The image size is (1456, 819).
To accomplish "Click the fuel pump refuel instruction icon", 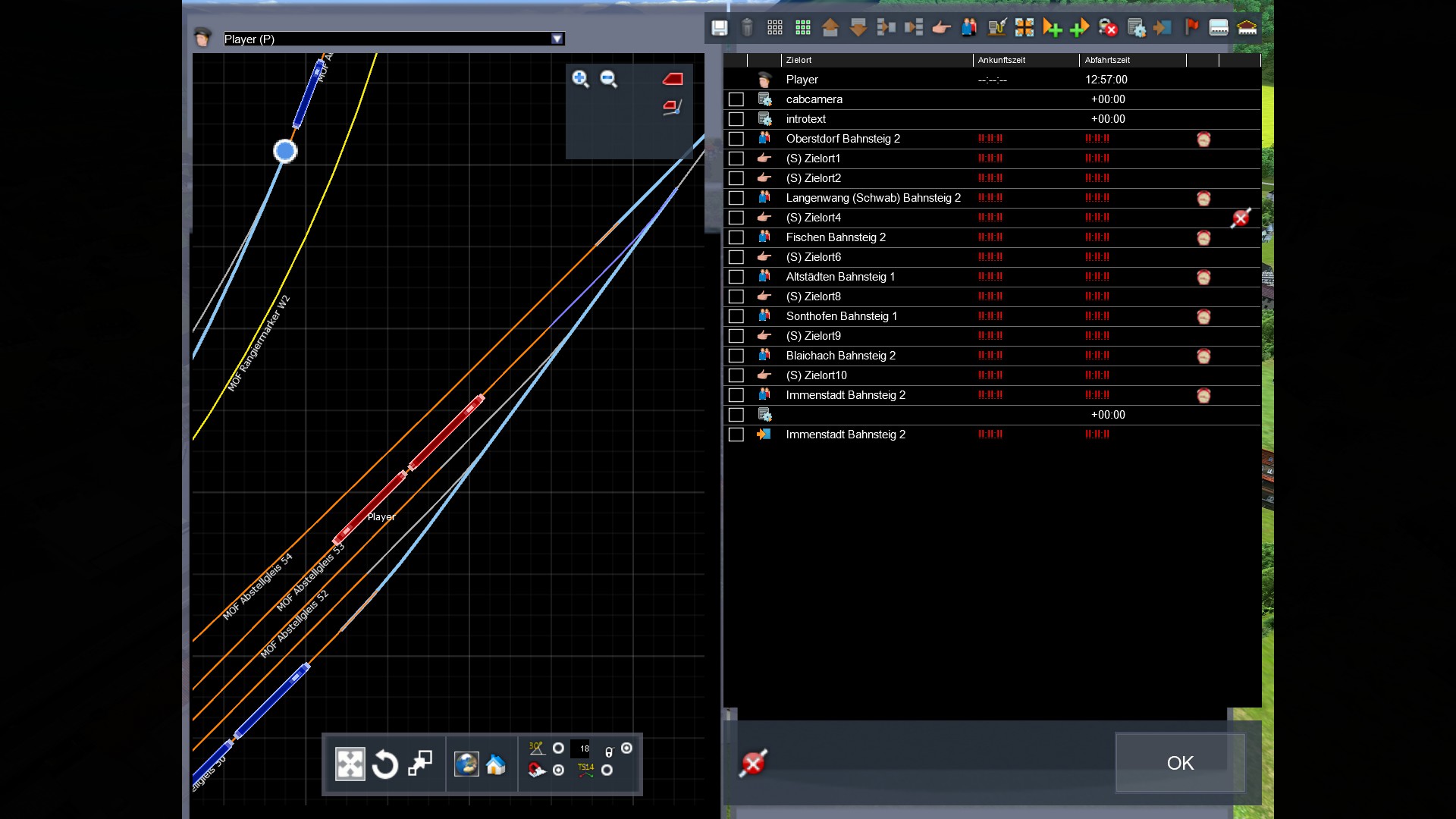I will point(996,28).
